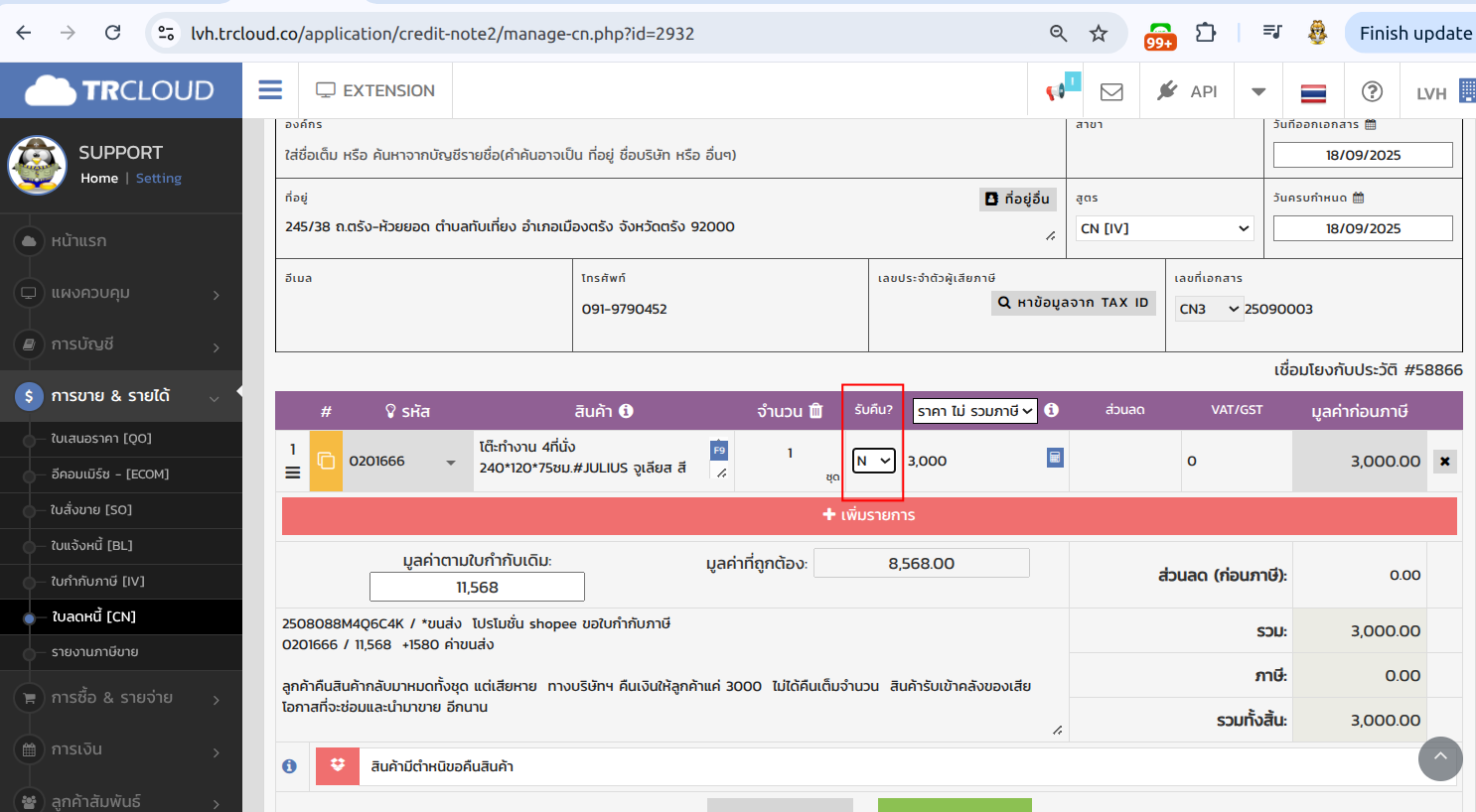1476x812 pixels.
Task: Select ใบลดหนี้ [CN] in the sidebar
Action: pyautogui.click(x=94, y=616)
